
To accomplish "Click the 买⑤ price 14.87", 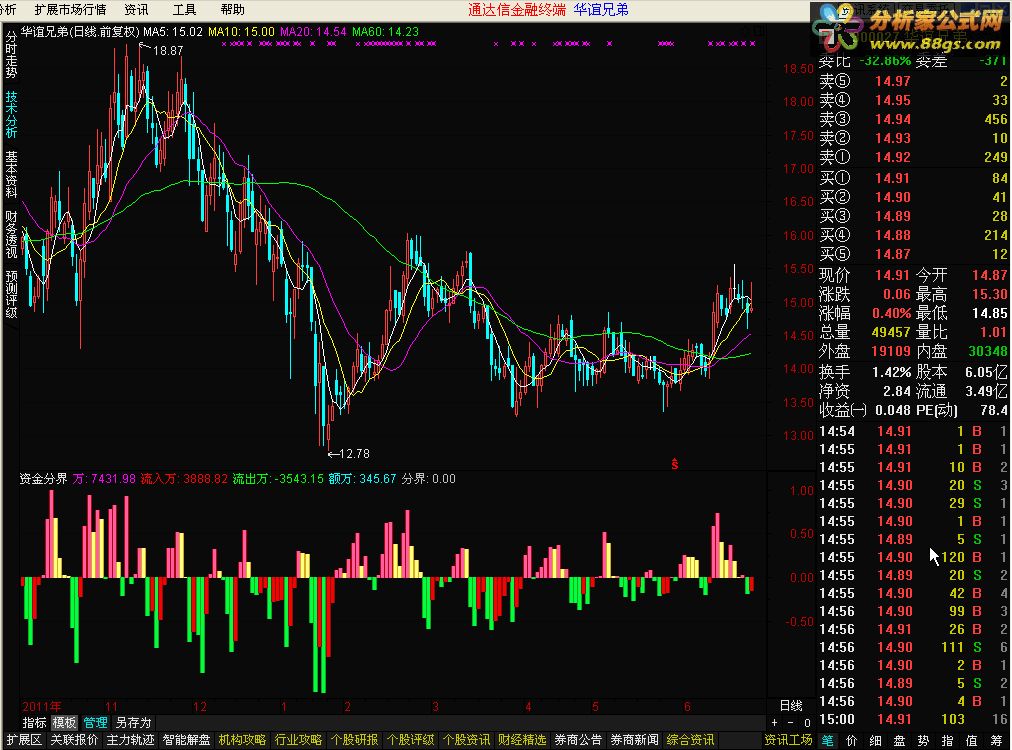I will pos(893,254).
